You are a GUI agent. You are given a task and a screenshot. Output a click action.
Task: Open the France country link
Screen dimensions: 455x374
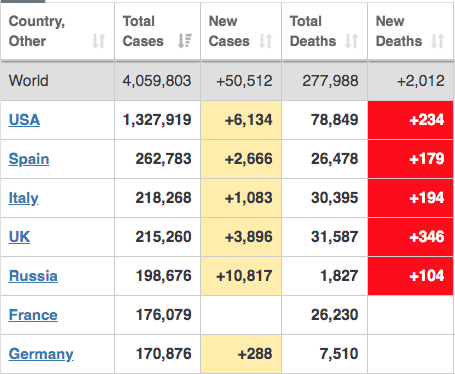point(33,315)
